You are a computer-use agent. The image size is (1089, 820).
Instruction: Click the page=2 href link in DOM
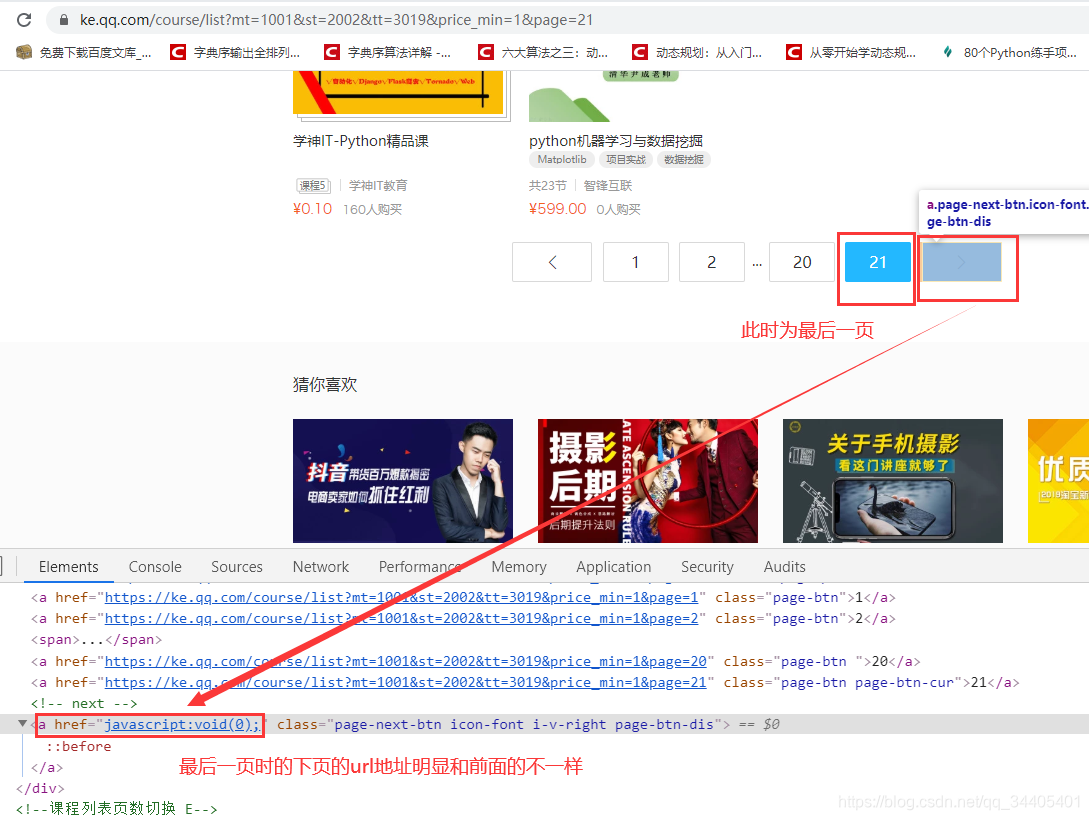click(401, 618)
